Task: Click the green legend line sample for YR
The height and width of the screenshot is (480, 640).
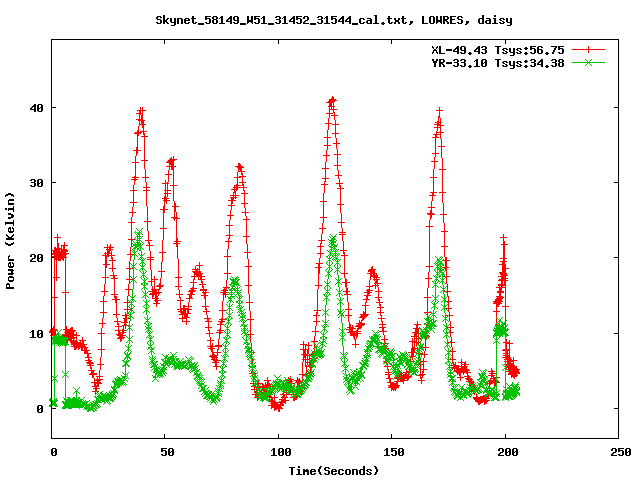Action: coord(588,62)
